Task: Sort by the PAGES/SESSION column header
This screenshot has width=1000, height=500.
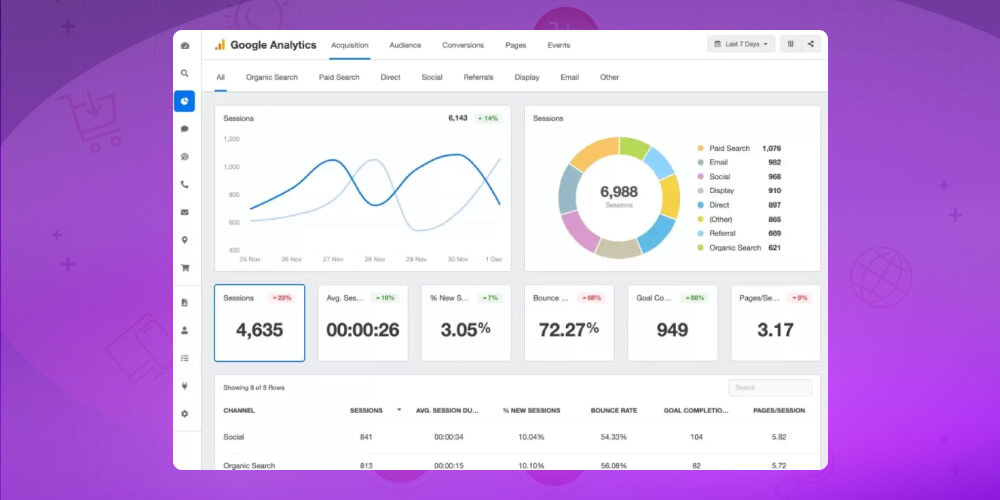Action: point(779,411)
